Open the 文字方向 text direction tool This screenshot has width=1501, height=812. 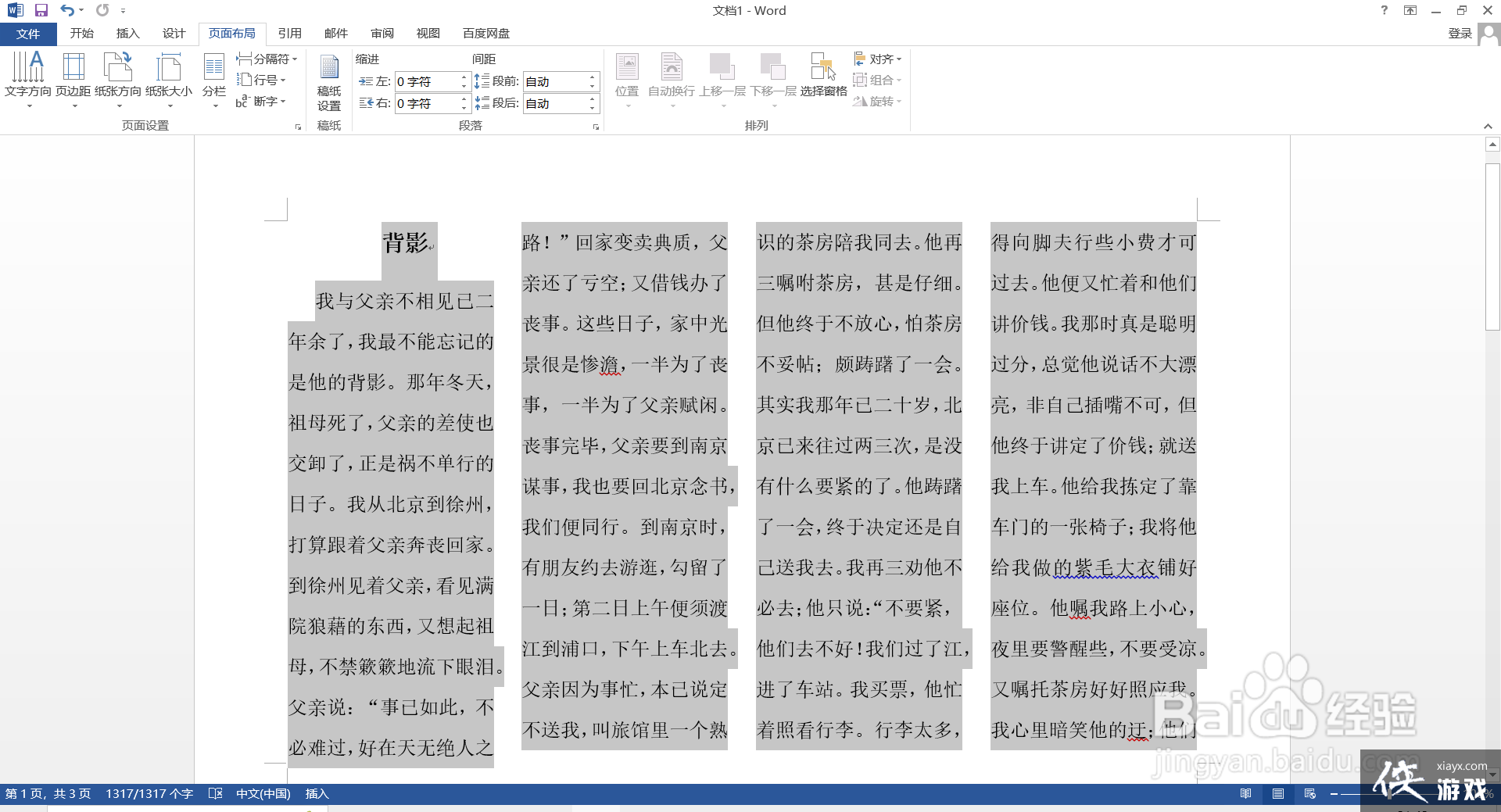tap(28, 80)
